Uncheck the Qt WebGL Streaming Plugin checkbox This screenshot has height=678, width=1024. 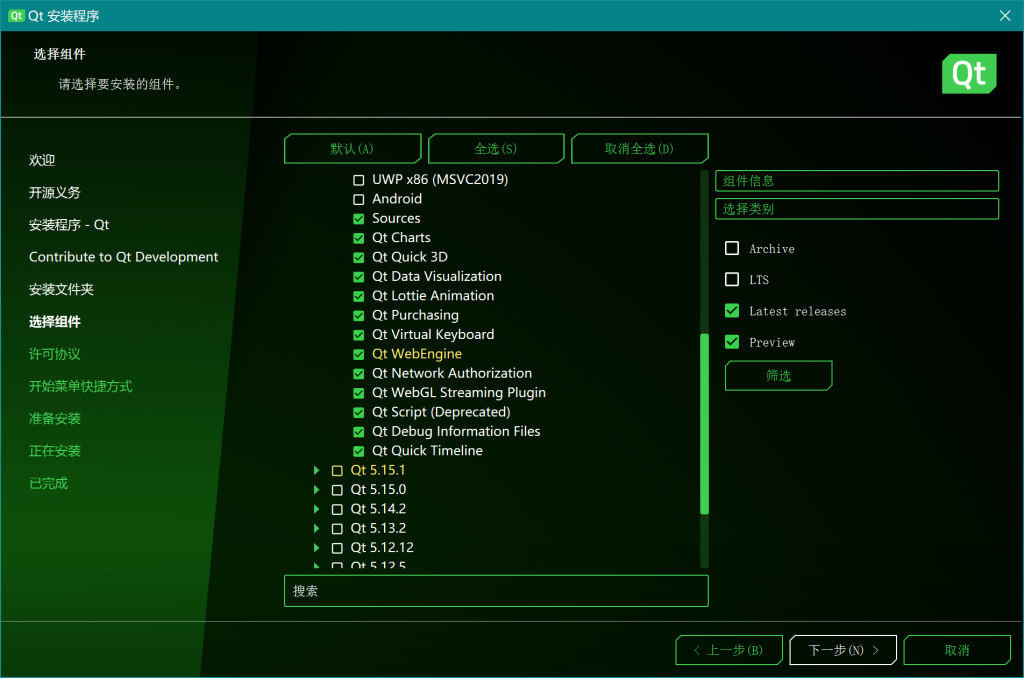click(x=359, y=393)
